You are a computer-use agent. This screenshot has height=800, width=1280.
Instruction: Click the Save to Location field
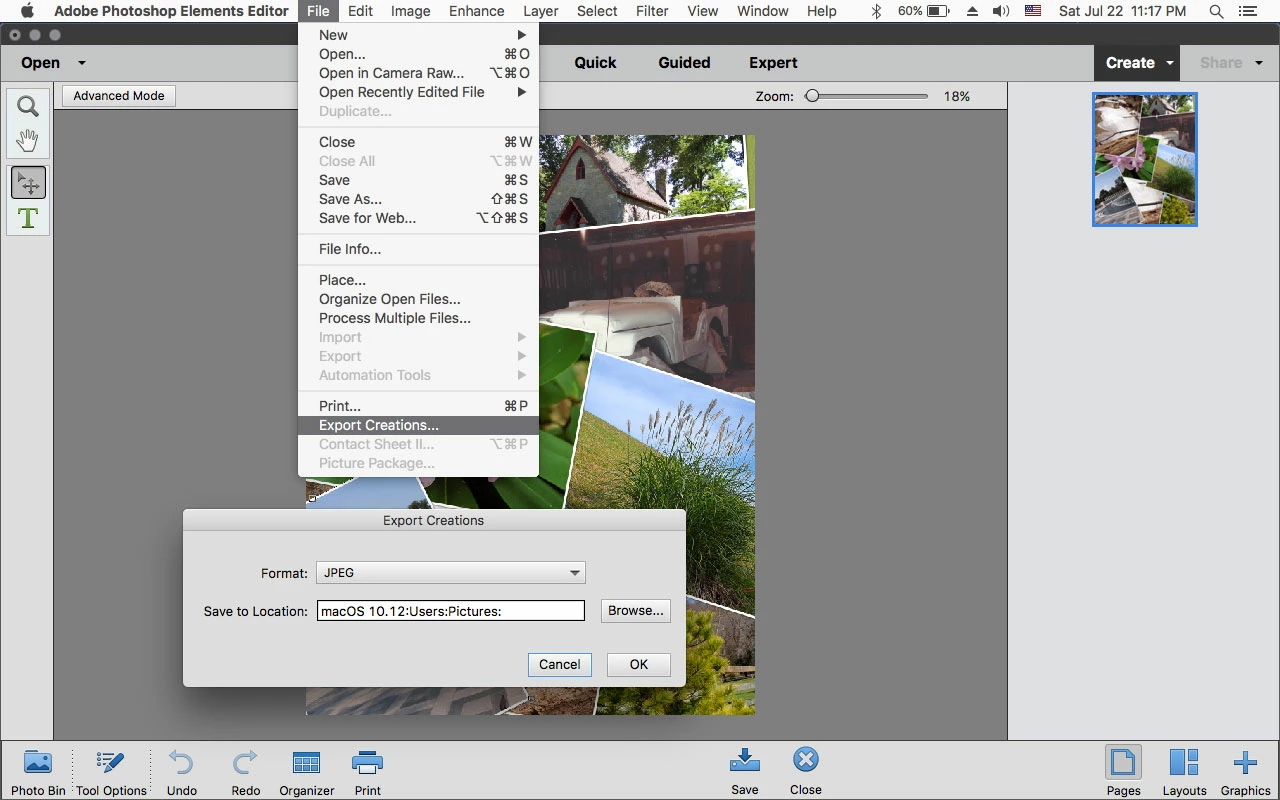(451, 610)
